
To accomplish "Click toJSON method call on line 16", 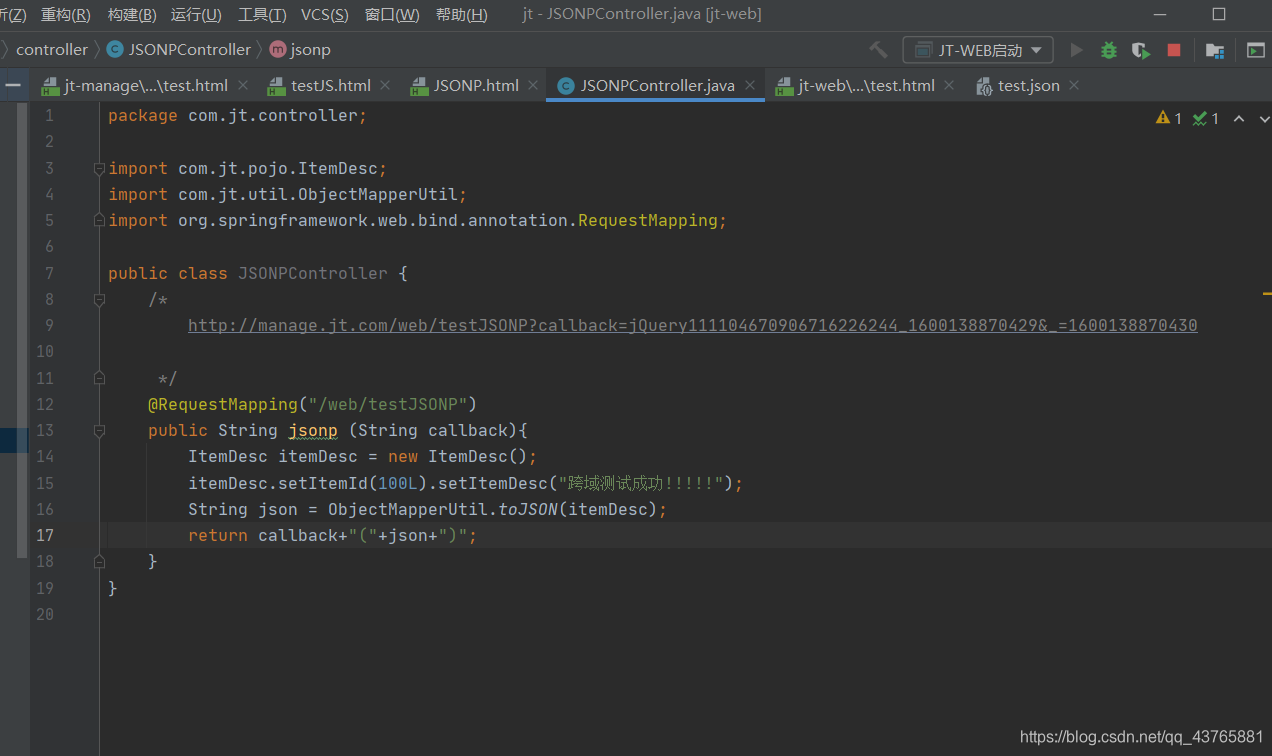I will coord(528,509).
